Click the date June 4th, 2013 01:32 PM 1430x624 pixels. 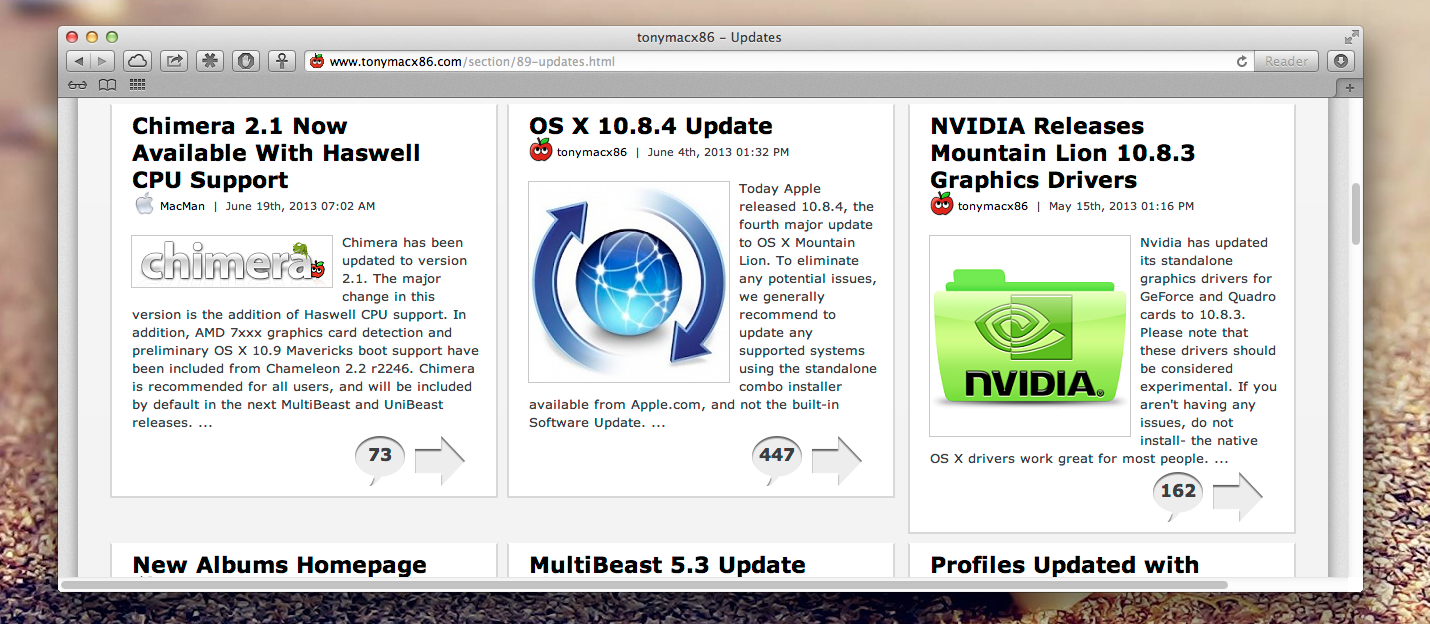point(718,152)
